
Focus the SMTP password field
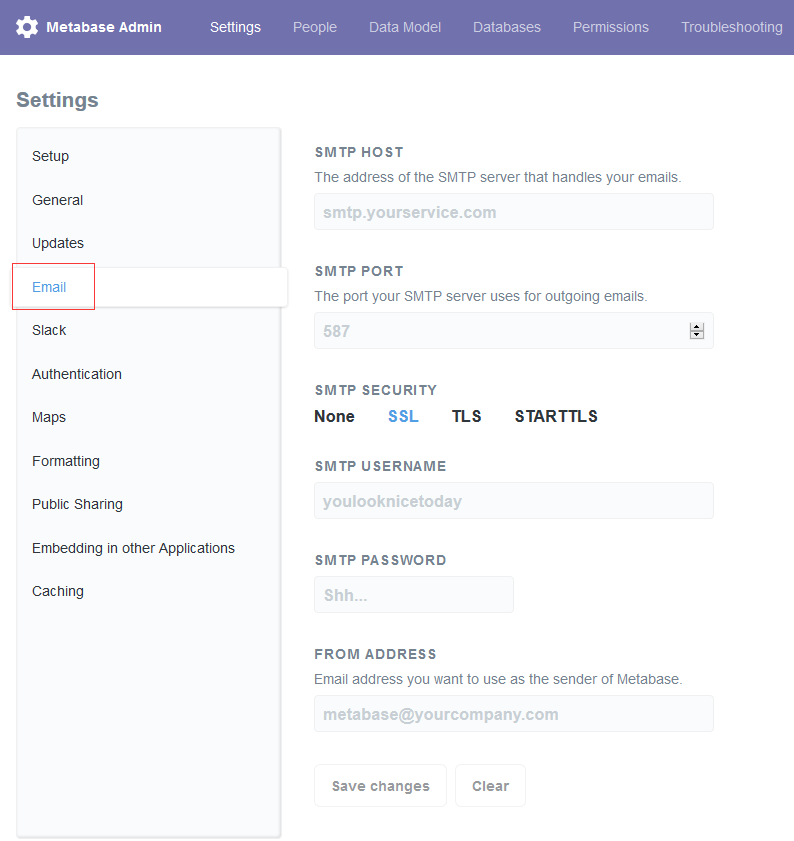point(413,595)
